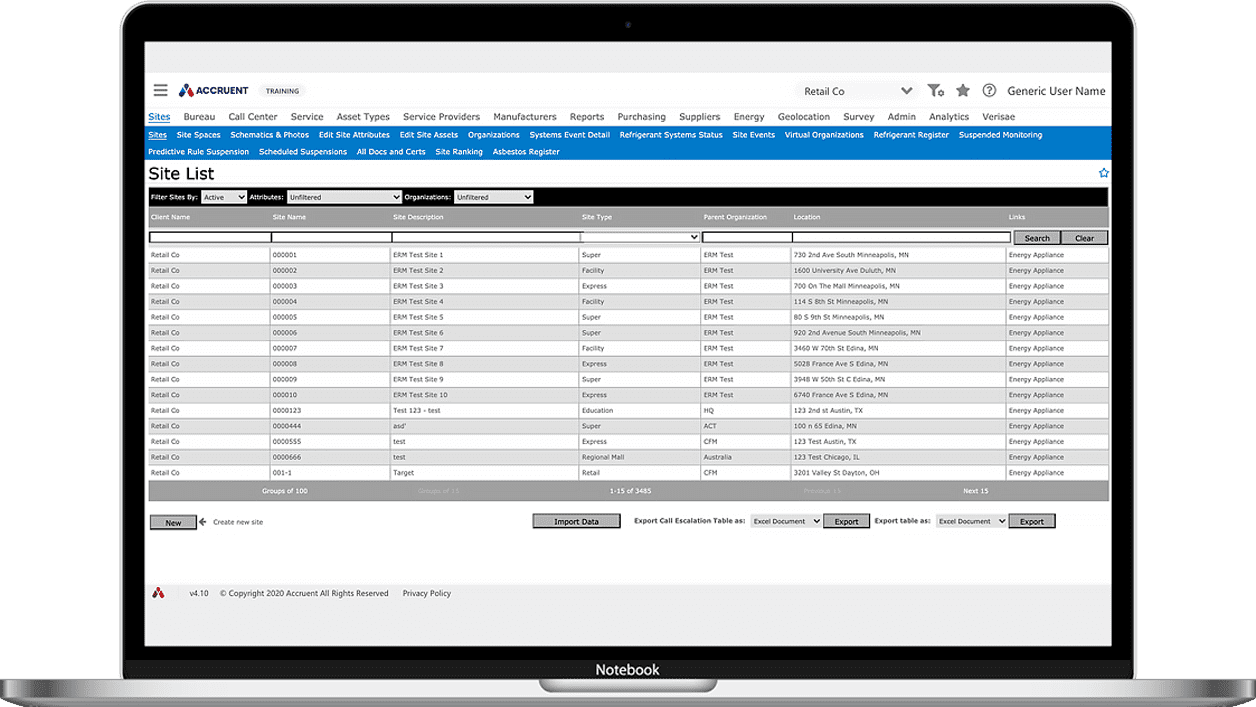Screen dimensions: 1256x707
Task: Open the Site Type filter dropdown
Action: coord(641,237)
